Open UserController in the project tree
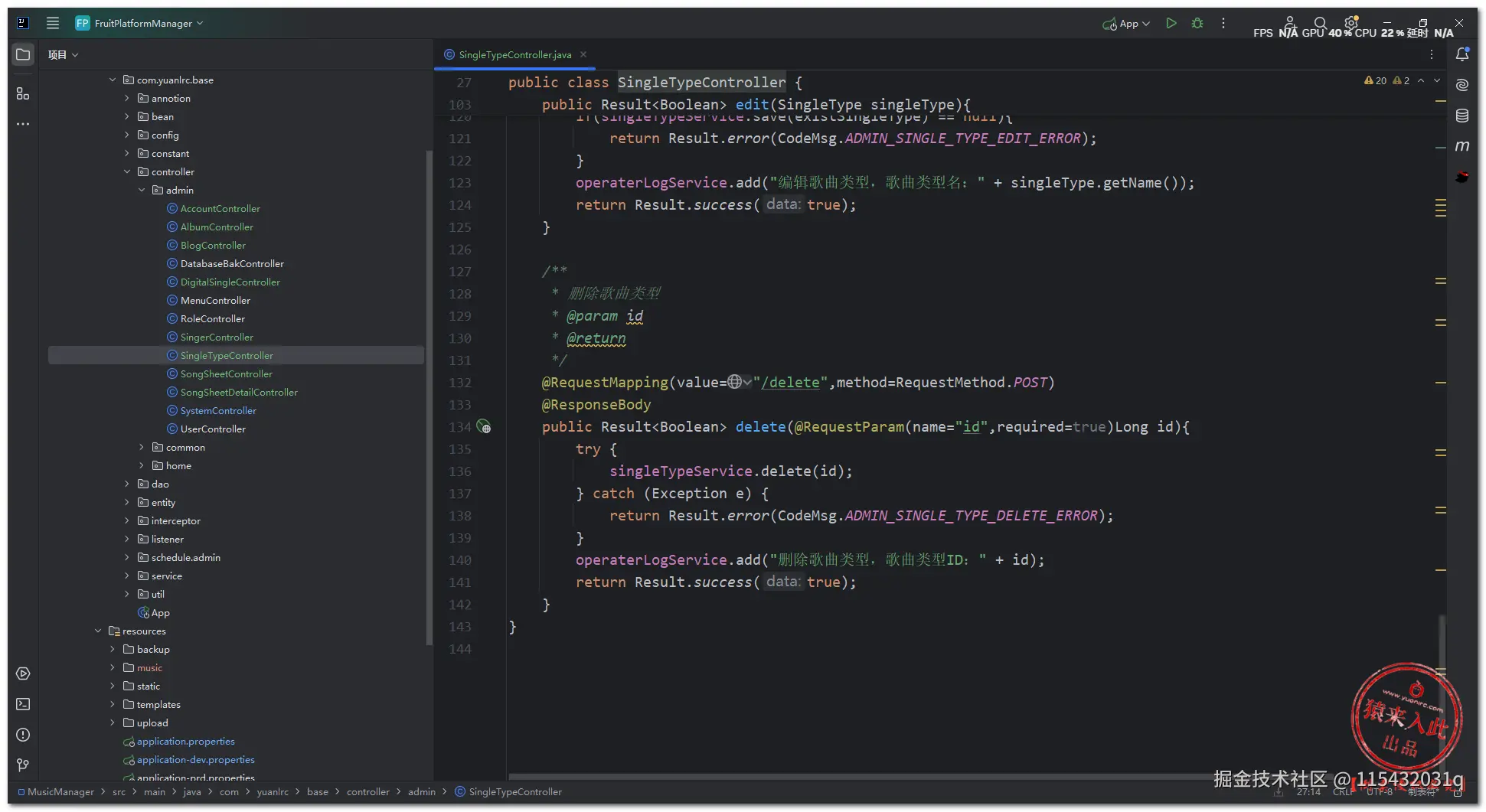This screenshot has width=1486, height=812. coord(213,429)
